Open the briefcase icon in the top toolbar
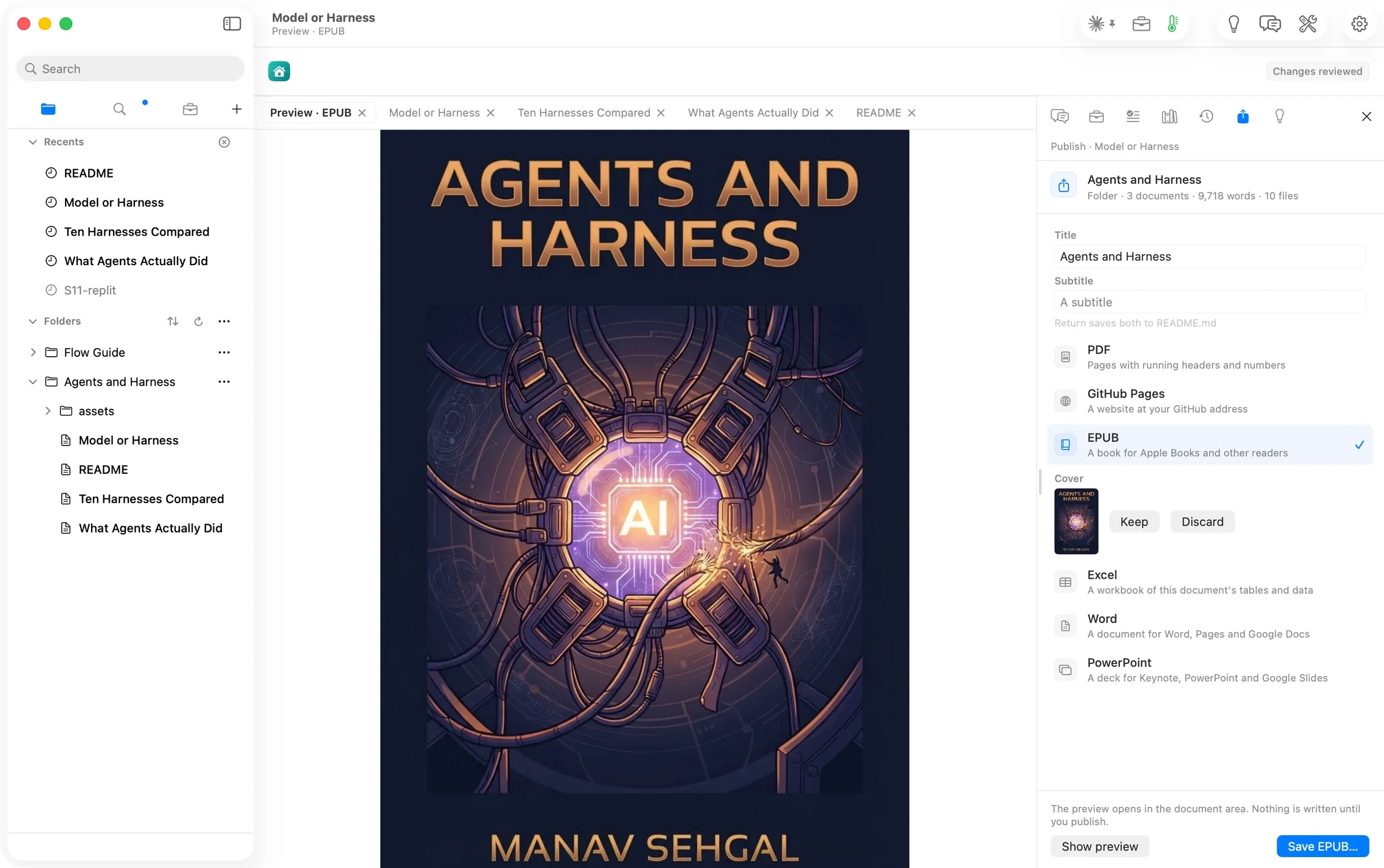Viewport: 1384px width, 868px height. [x=1141, y=24]
